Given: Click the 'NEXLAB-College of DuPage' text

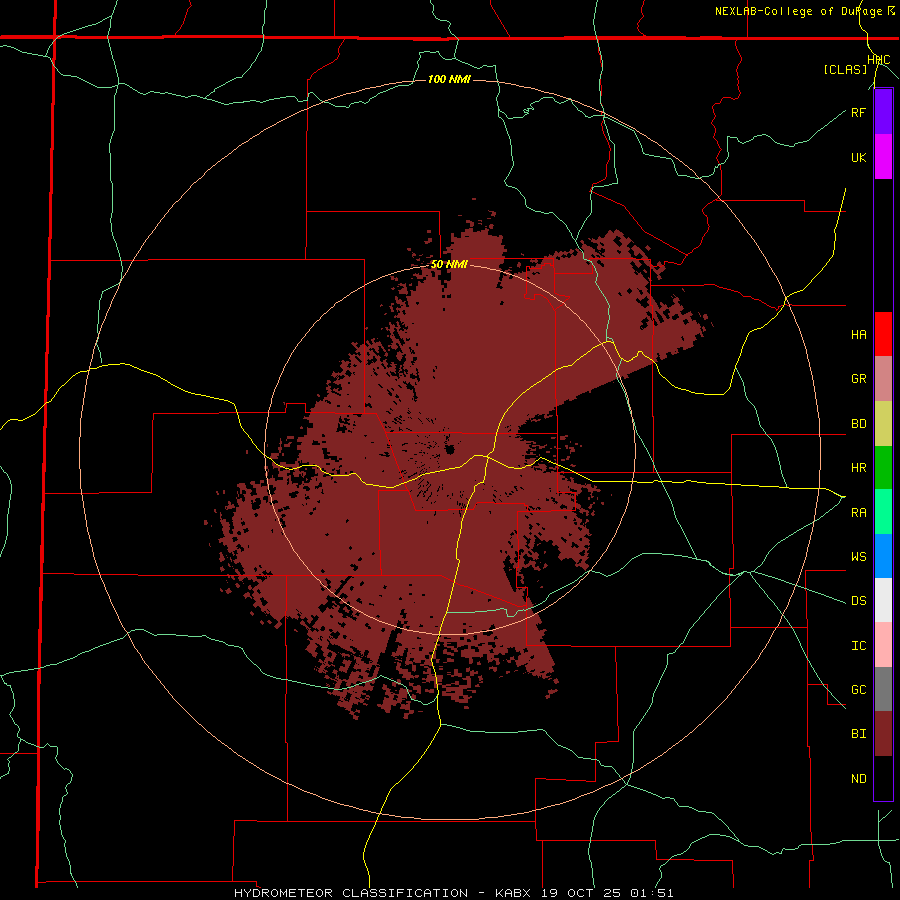Looking at the screenshot, I should 800,11.
